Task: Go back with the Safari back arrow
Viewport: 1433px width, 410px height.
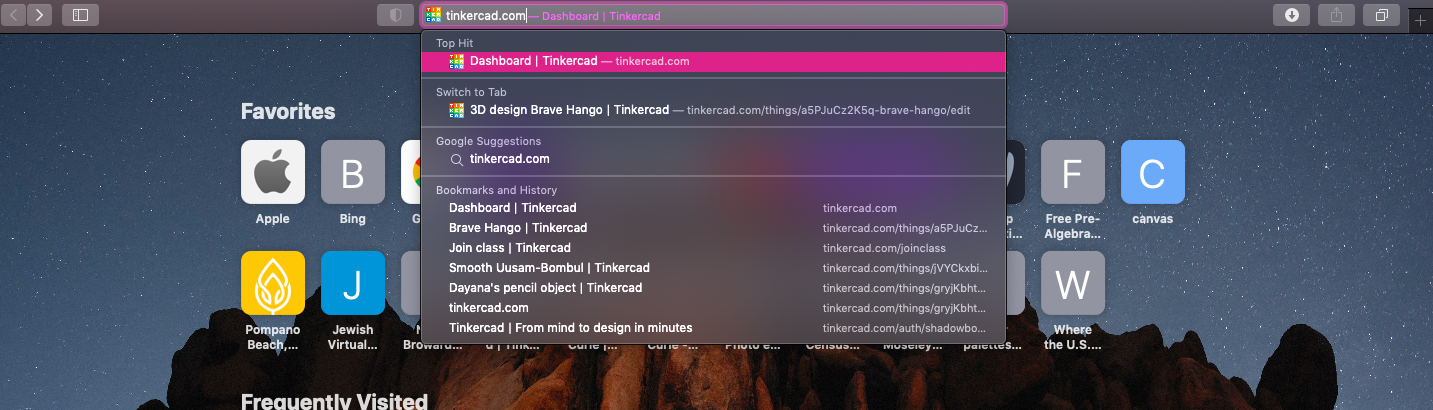Action: [16, 15]
